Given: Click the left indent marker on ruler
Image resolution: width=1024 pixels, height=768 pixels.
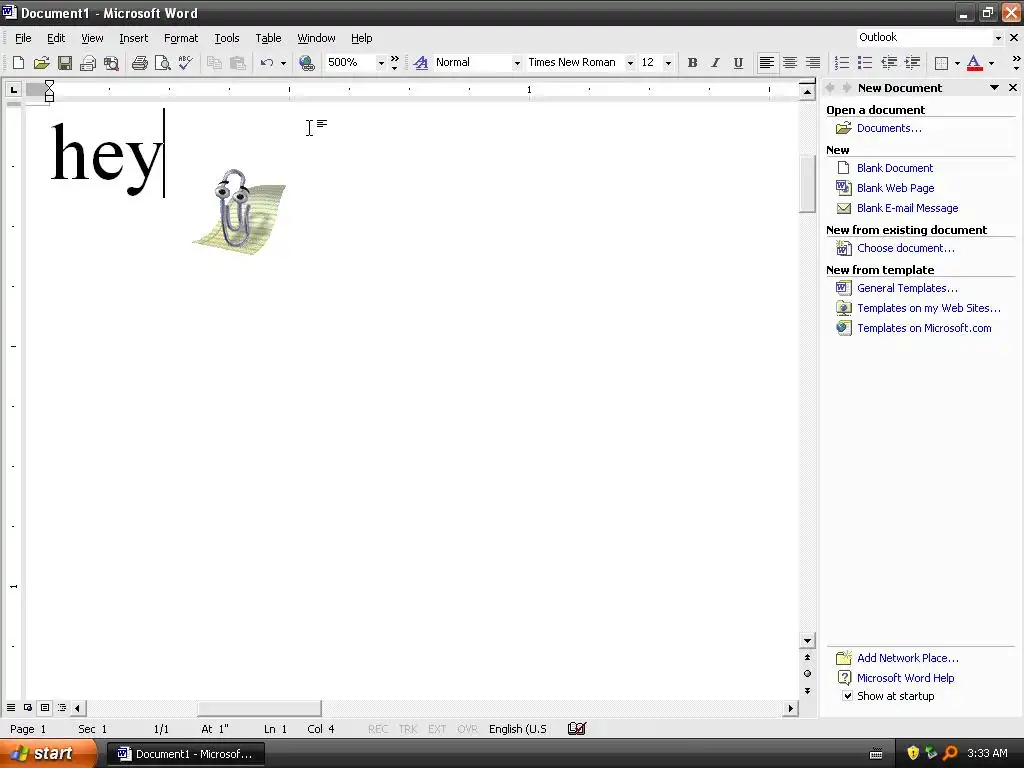Looking at the screenshot, I should [x=49, y=97].
